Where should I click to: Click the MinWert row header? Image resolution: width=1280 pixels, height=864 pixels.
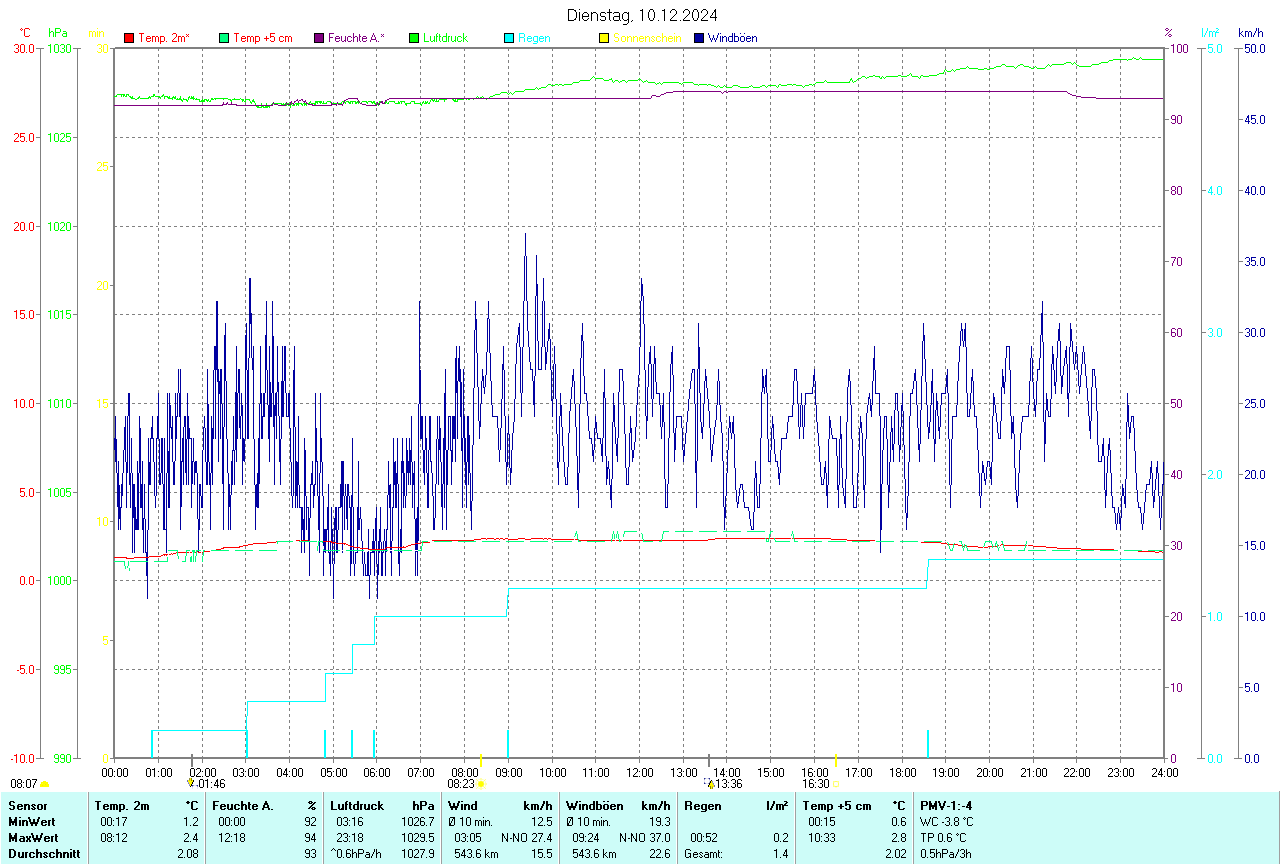coord(32,822)
